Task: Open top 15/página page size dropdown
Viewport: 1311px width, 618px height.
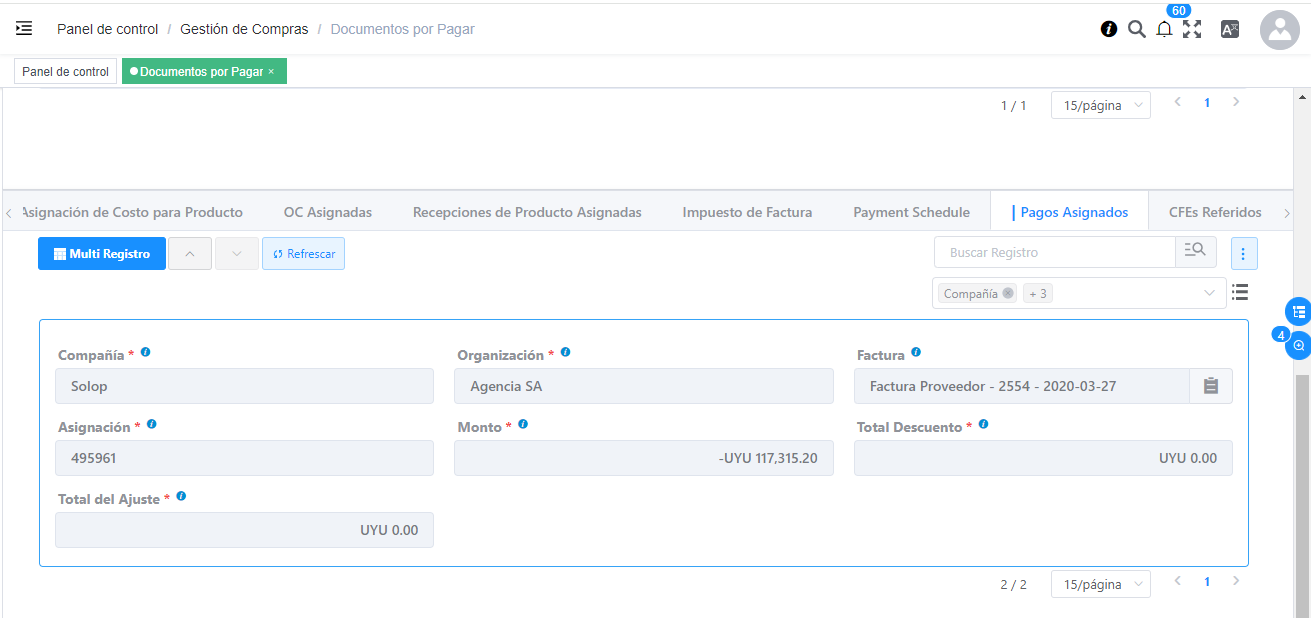Action: click(x=1100, y=105)
